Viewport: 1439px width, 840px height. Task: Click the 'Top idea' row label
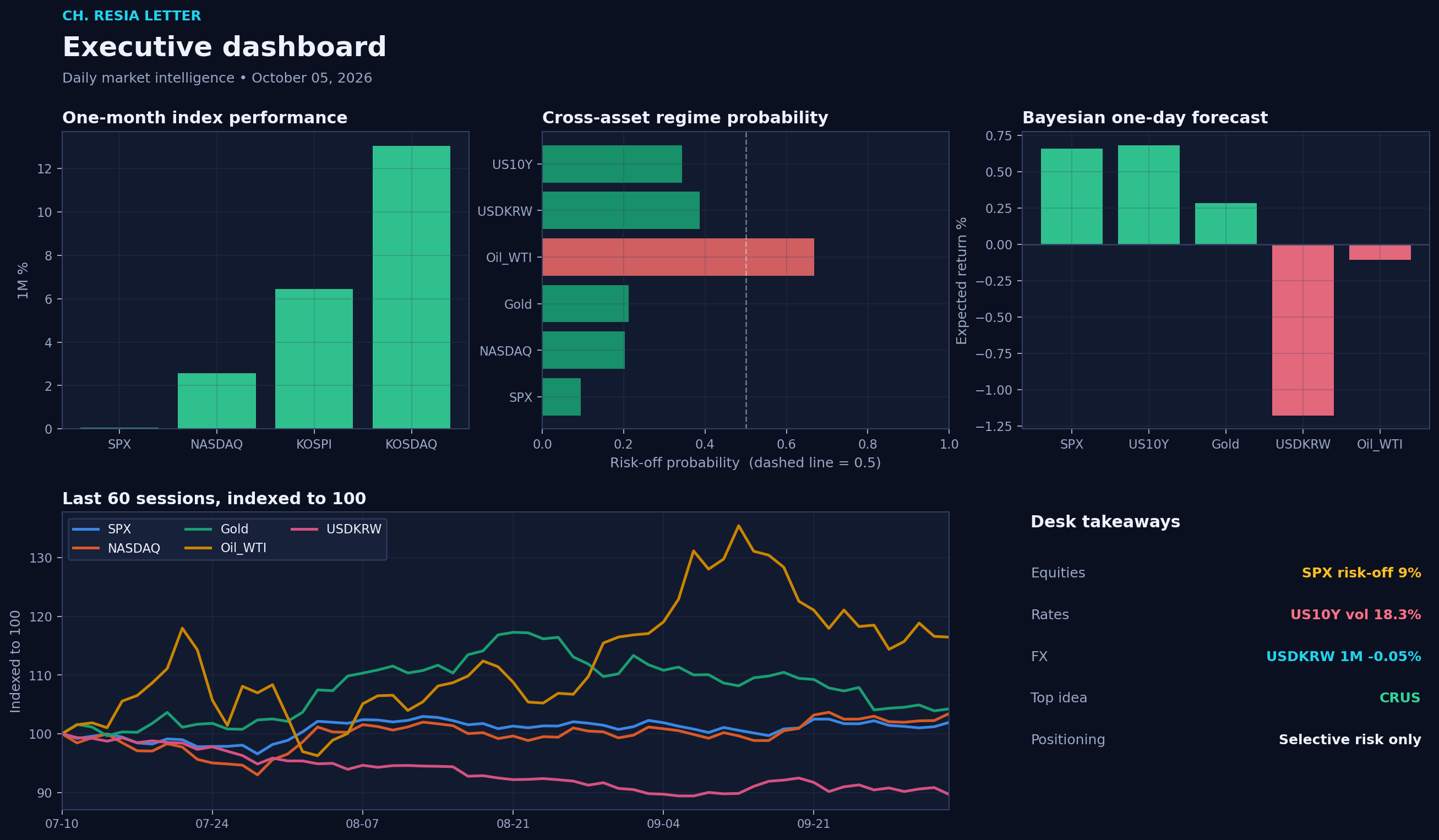coord(1059,698)
